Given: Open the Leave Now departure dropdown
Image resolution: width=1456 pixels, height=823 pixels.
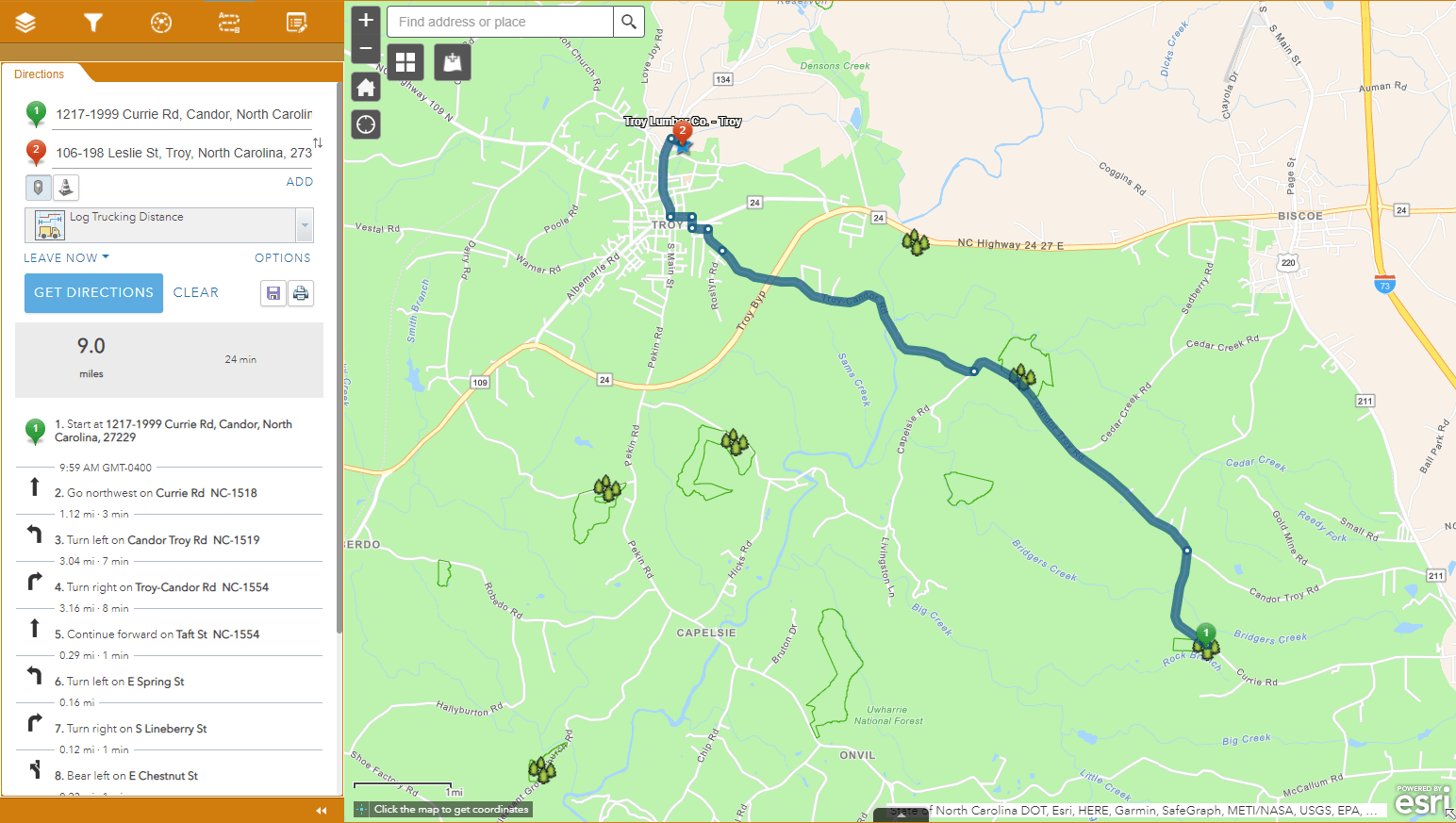Looking at the screenshot, I should (x=66, y=257).
